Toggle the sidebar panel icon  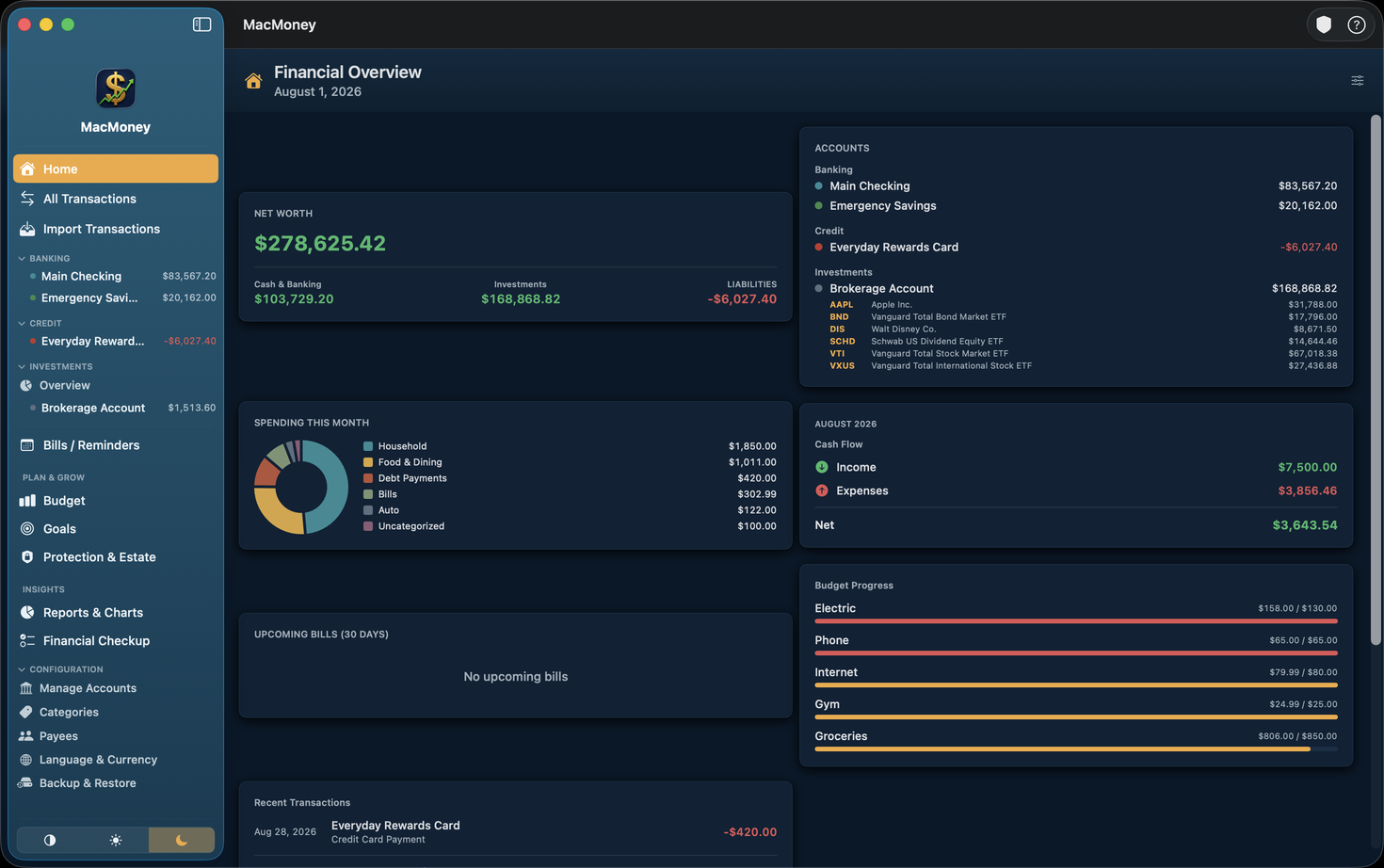201,24
